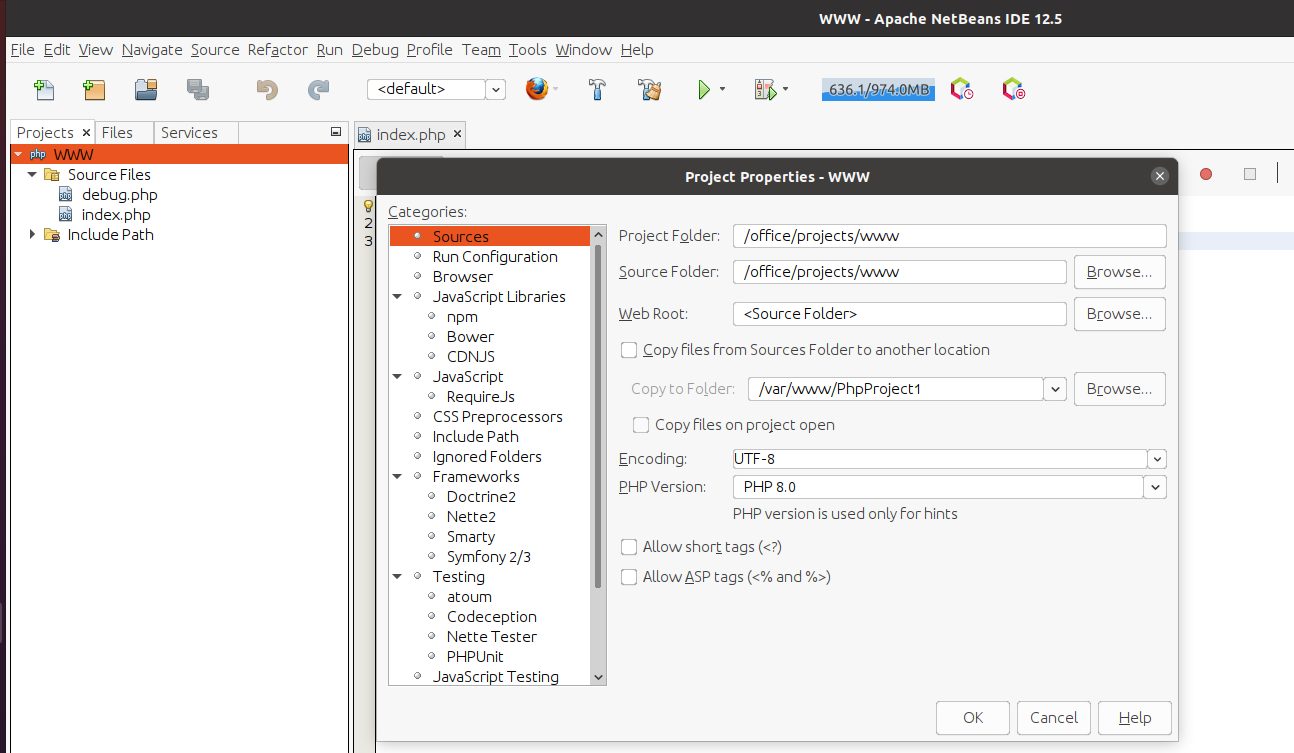The width and height of the screenshot is (1294, 753).
Task: Enable Copy files from Sources Folder
Action: click(x=629, y=350)
